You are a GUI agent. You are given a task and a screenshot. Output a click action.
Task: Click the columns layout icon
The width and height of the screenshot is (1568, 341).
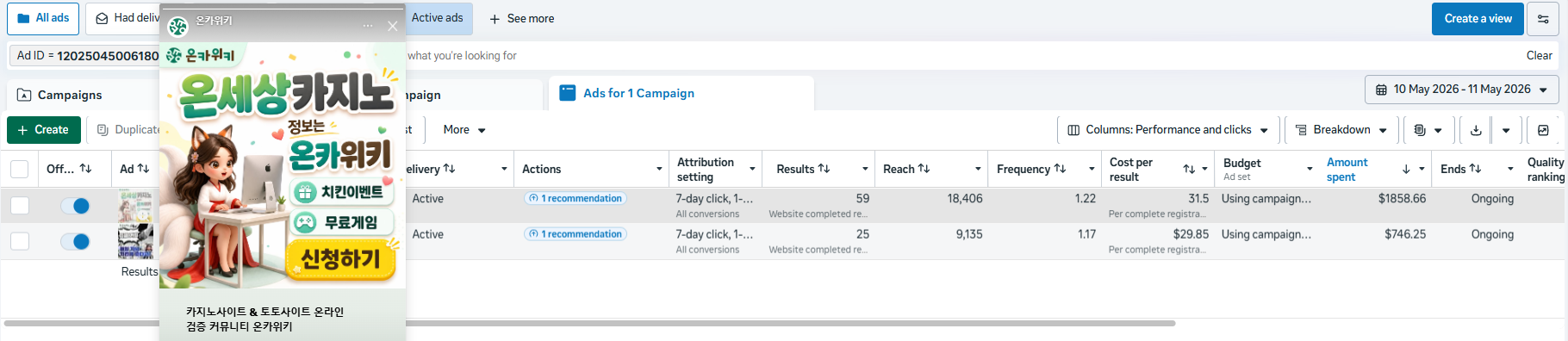pos(1073,130)
